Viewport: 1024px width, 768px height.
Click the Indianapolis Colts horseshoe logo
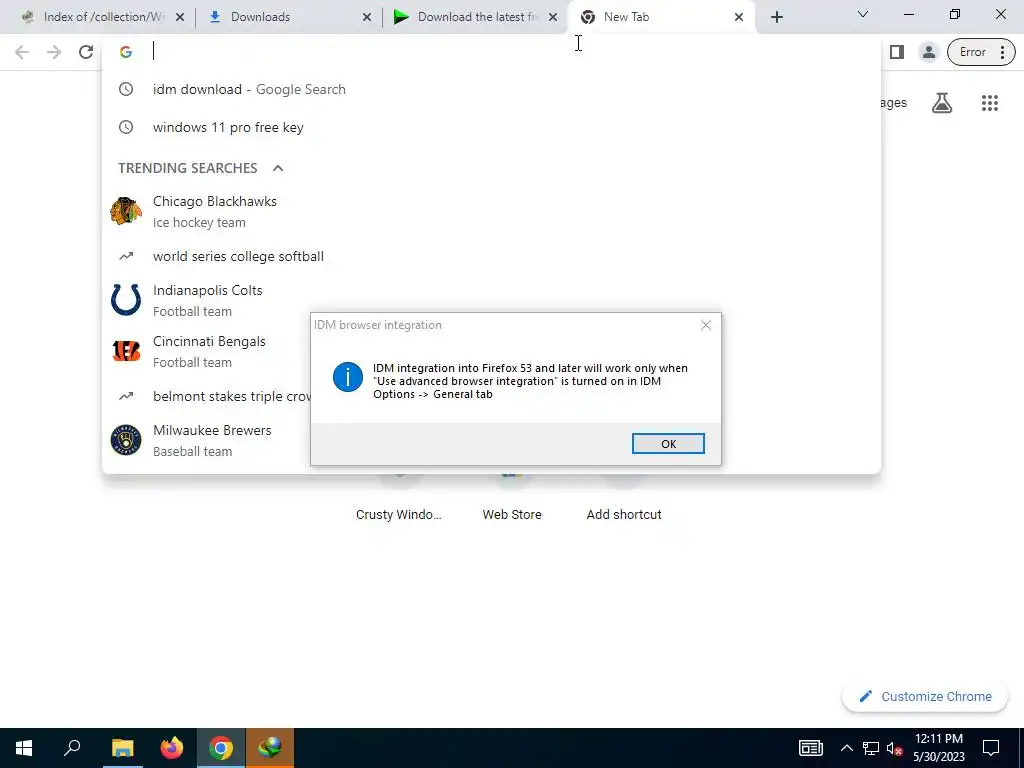(126, 300)
